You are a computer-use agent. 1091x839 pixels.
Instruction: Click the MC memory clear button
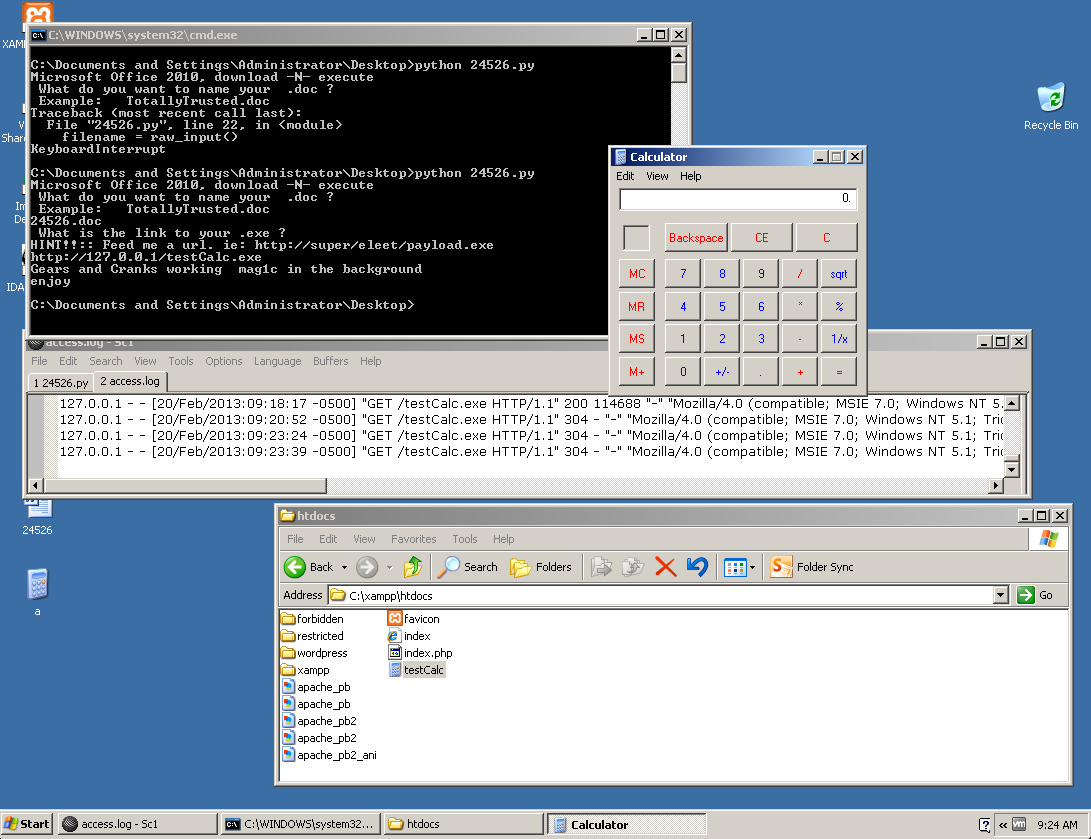637,274
